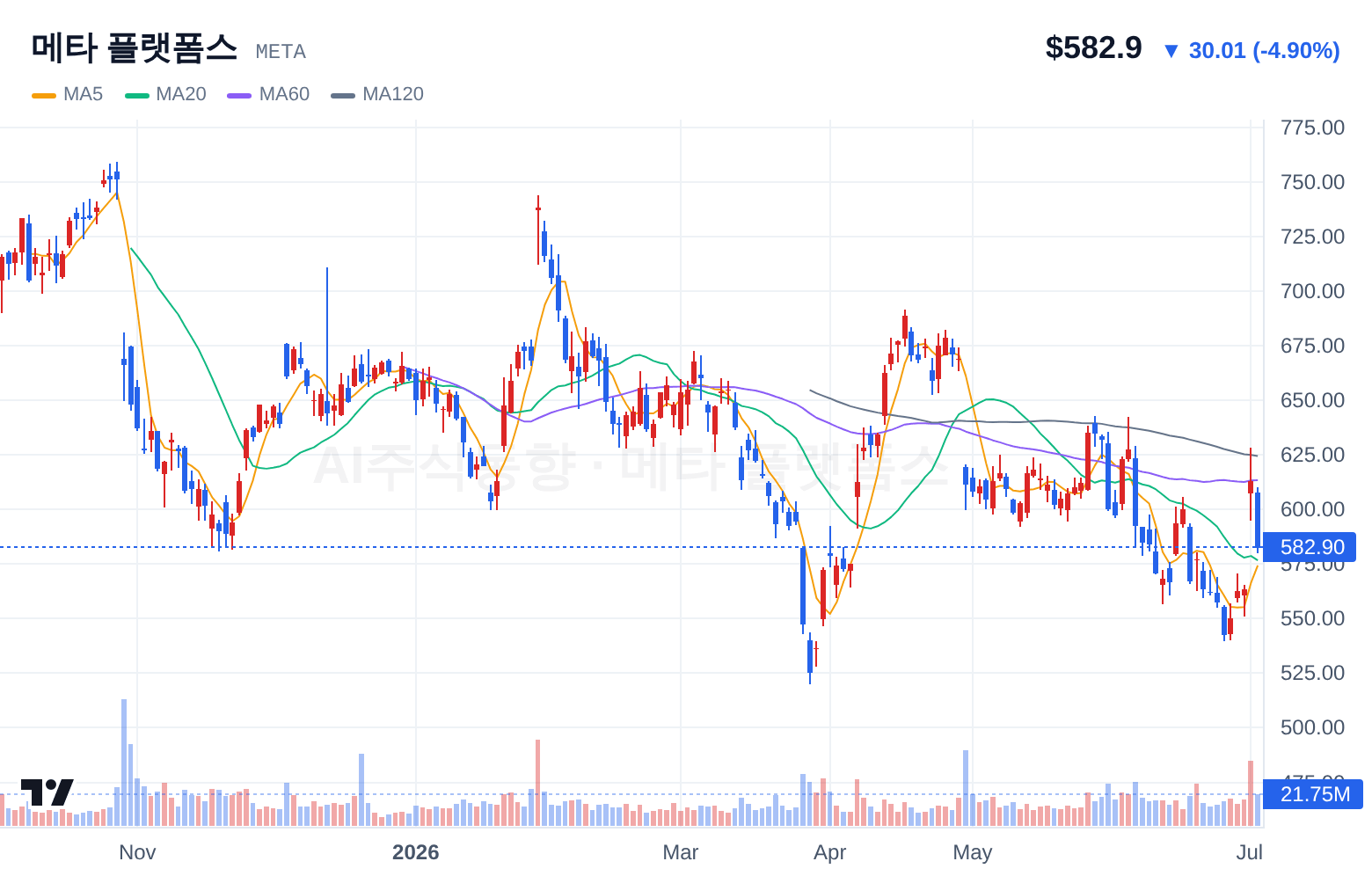Click the 500.00 price scale label
The image size is (1372, 876).
click(1313, 727)
